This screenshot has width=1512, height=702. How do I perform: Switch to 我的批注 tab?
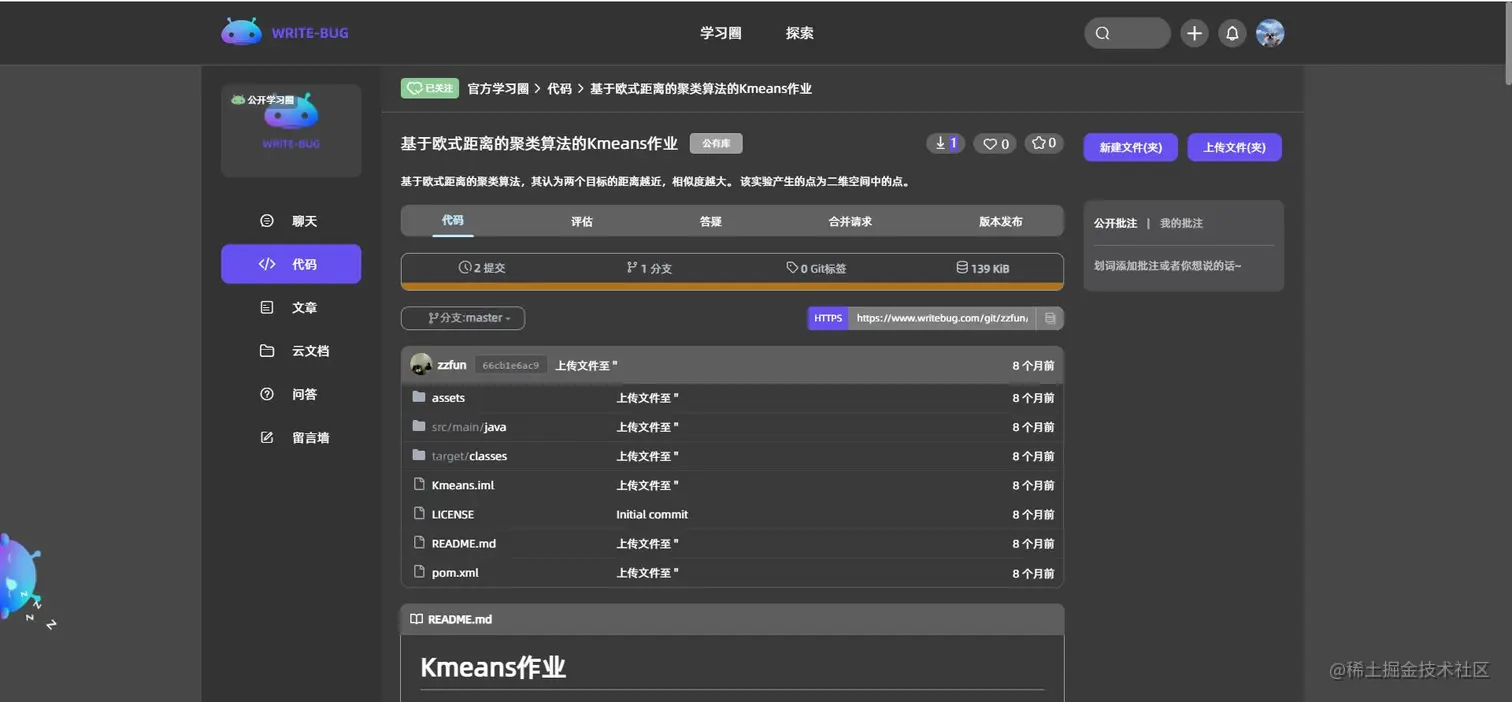(x=1181, y=223)
